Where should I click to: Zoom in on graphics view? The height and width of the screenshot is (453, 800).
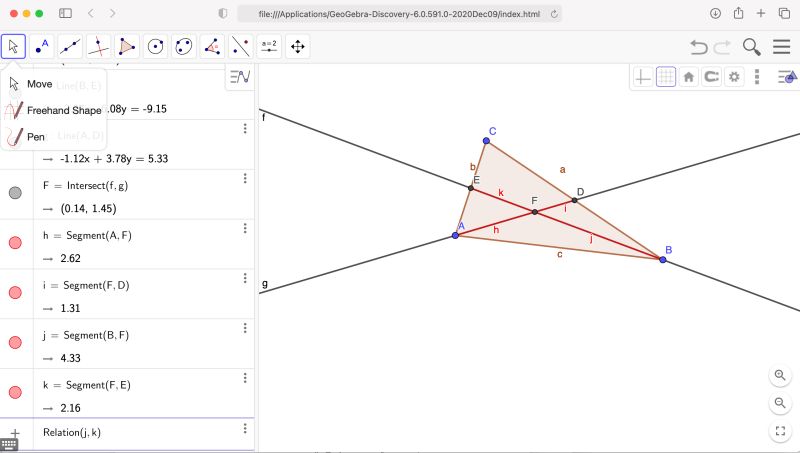coord(780,375)
